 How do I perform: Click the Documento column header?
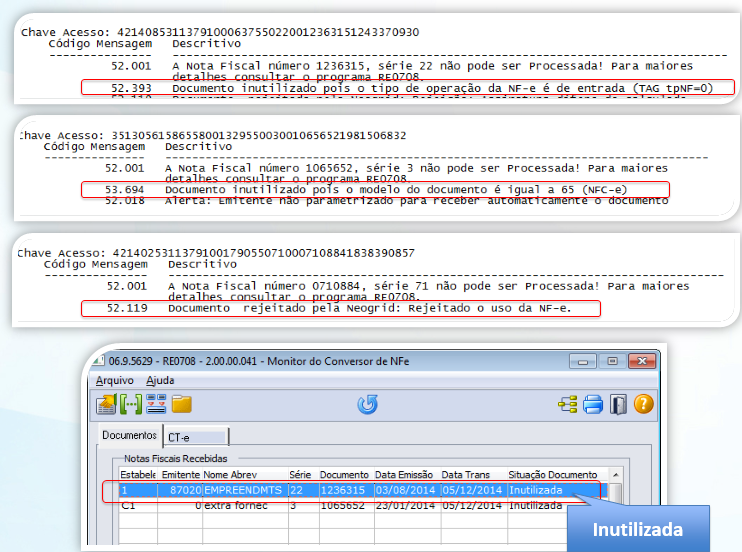[344, 475]
